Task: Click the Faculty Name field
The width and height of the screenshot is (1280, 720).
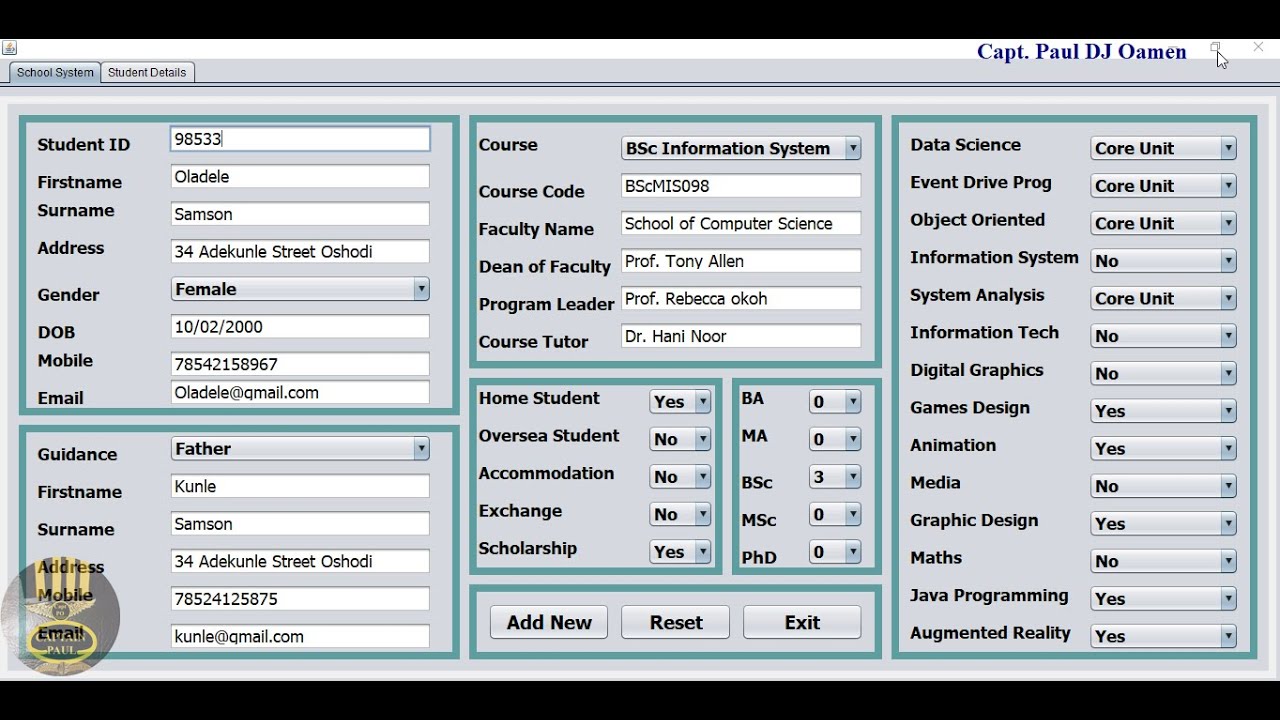Action: 741,224
